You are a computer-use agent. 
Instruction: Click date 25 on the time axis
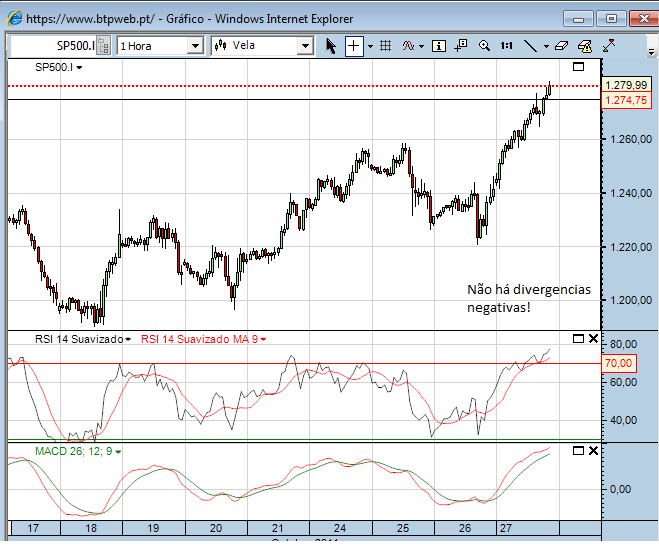(x=403, y=528)
